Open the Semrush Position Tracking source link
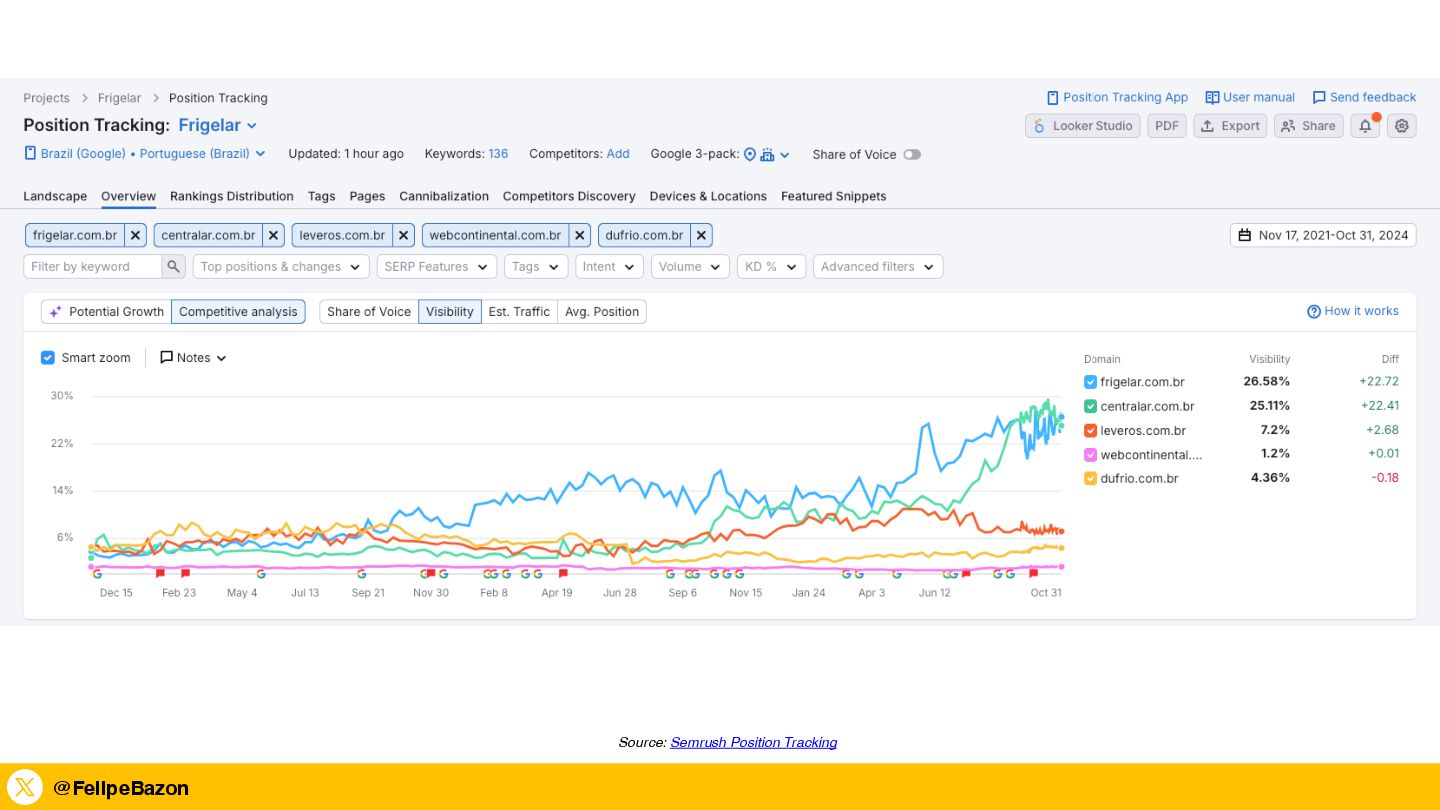This screenshot has width=1440, height=810. click(x=753, y=742)
